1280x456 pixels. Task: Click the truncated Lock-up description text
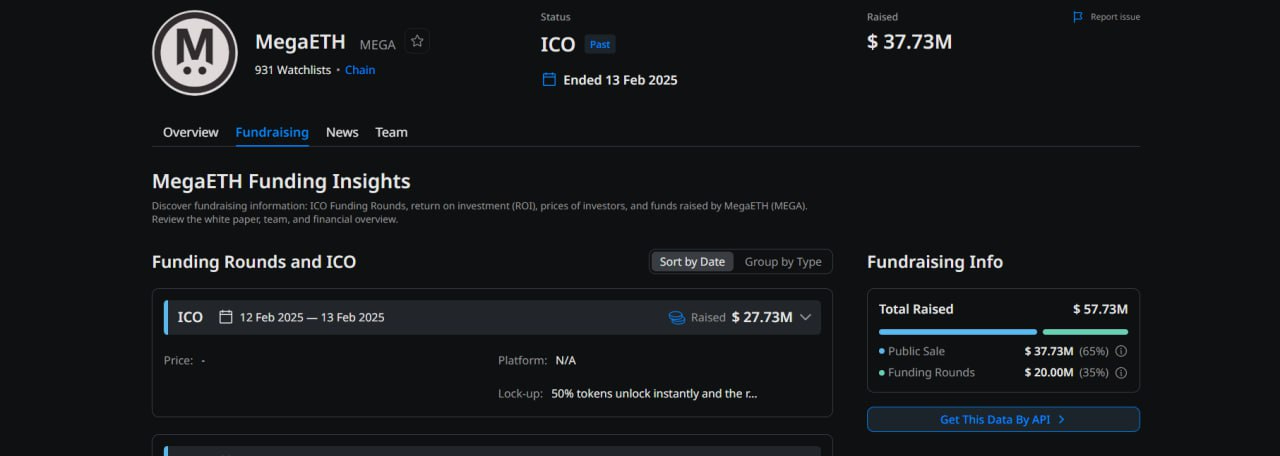tap(654, 394)
